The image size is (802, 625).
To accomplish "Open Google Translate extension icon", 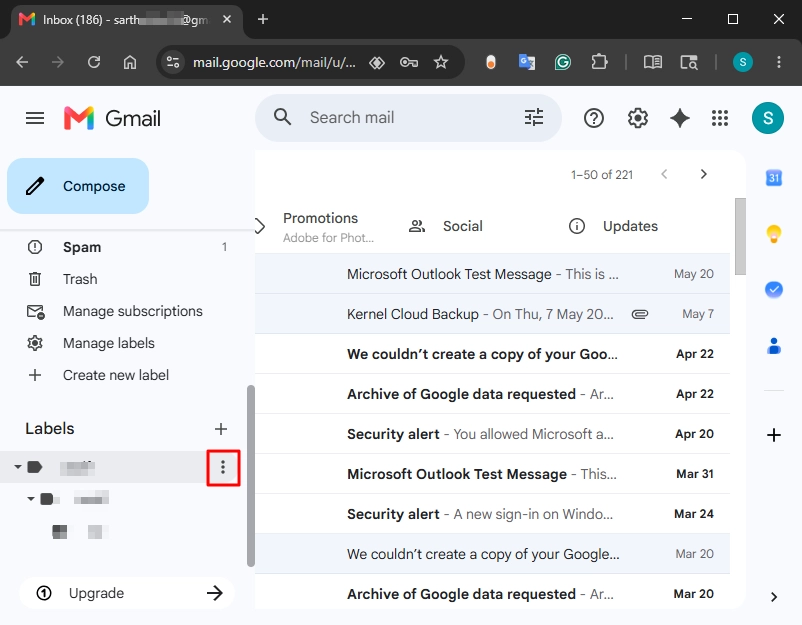I will pos(526,62).
